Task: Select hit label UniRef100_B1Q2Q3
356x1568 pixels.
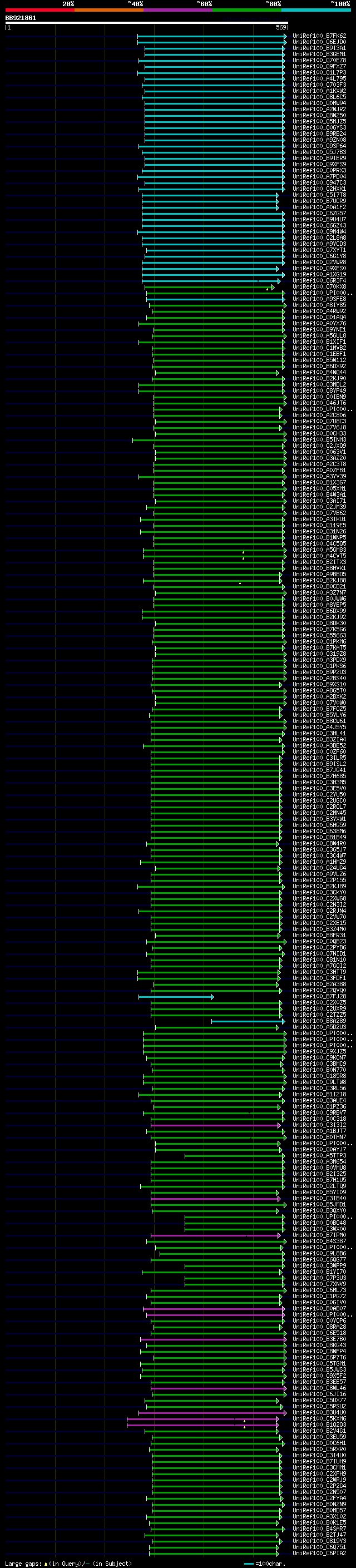Action: tap(319, 1425)
